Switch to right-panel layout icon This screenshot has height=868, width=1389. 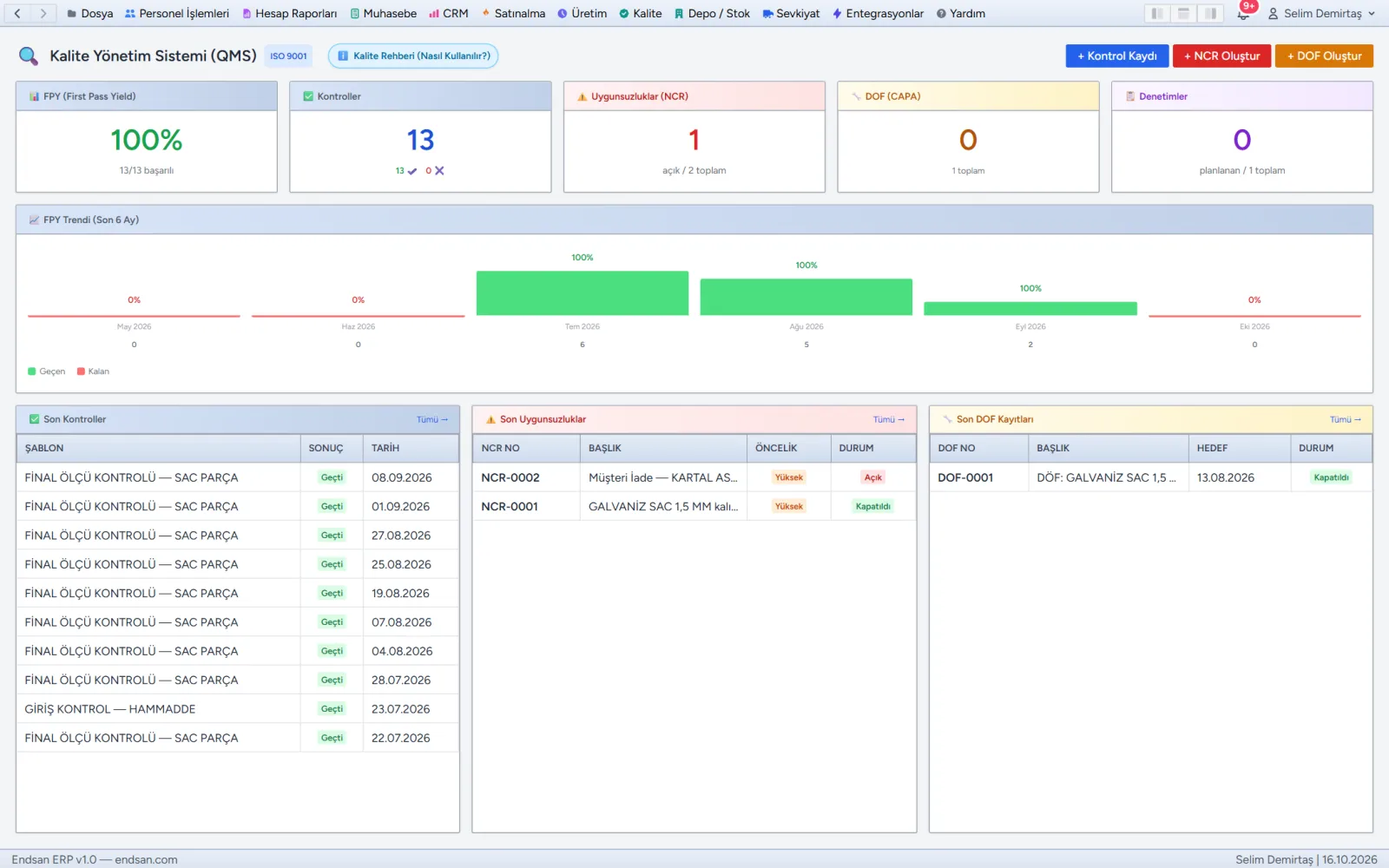coord(1210,13)
